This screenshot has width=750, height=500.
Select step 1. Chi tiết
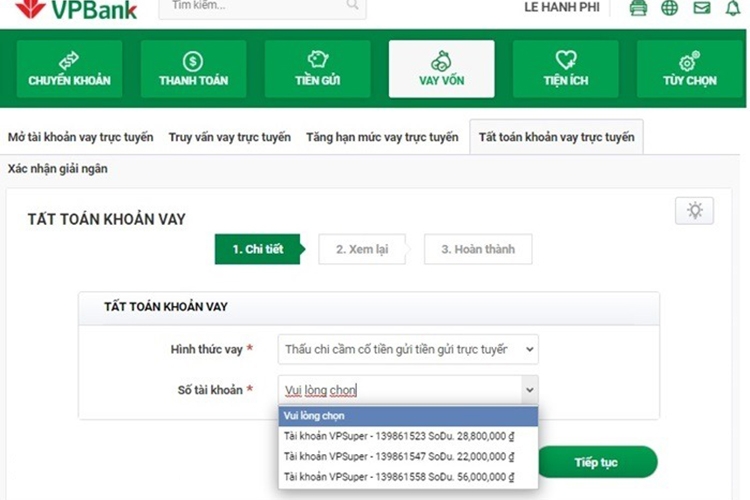tap(258, 249)
